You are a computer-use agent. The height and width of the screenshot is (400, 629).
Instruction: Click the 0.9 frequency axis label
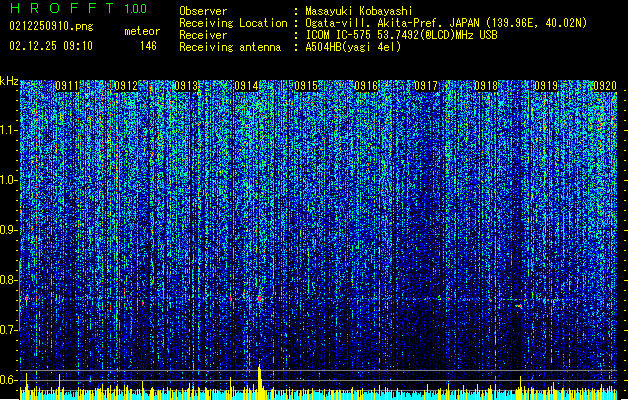pyautogui.click(x=9, y=230)
